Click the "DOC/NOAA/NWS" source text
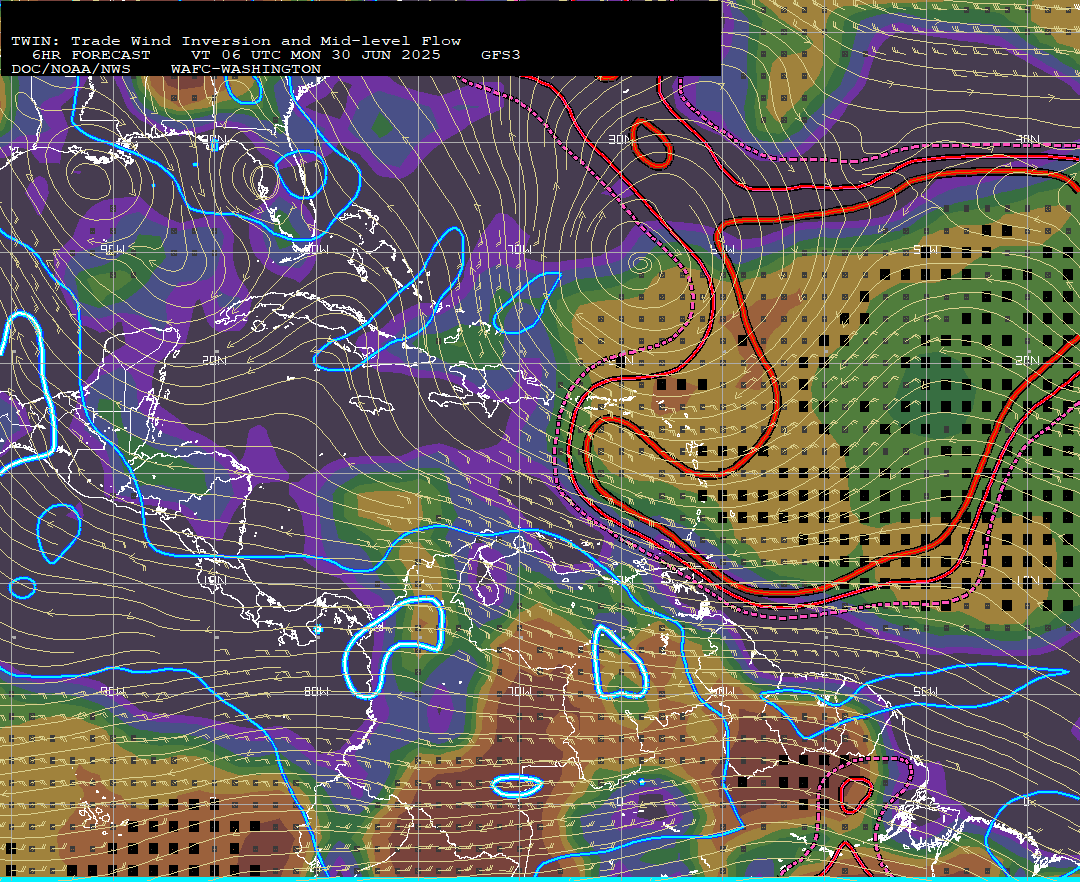Screen dimensions: 1080x882 pyautogui.click(x=70, y=69)
